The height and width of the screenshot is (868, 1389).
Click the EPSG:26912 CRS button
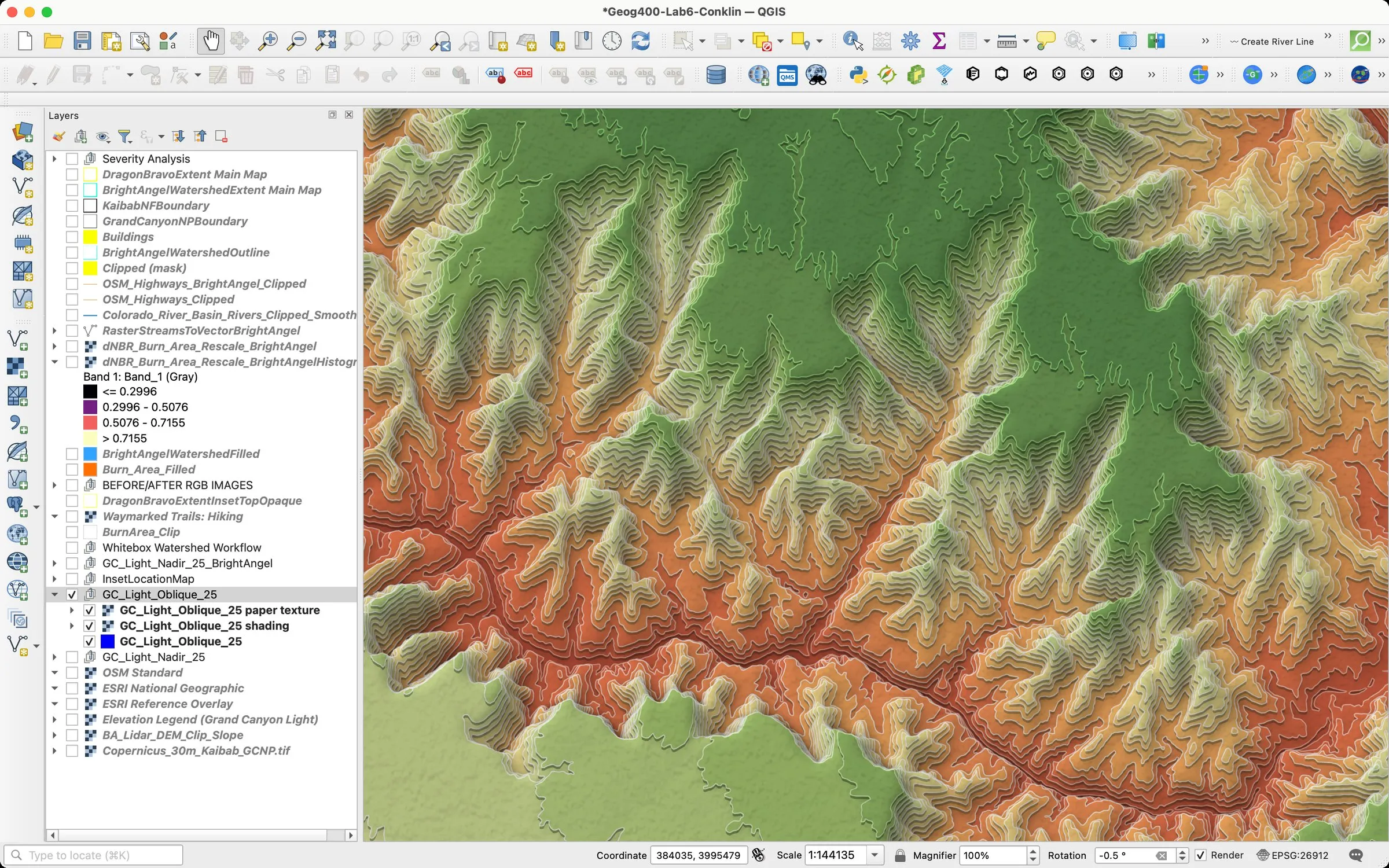click(1293, 855)
